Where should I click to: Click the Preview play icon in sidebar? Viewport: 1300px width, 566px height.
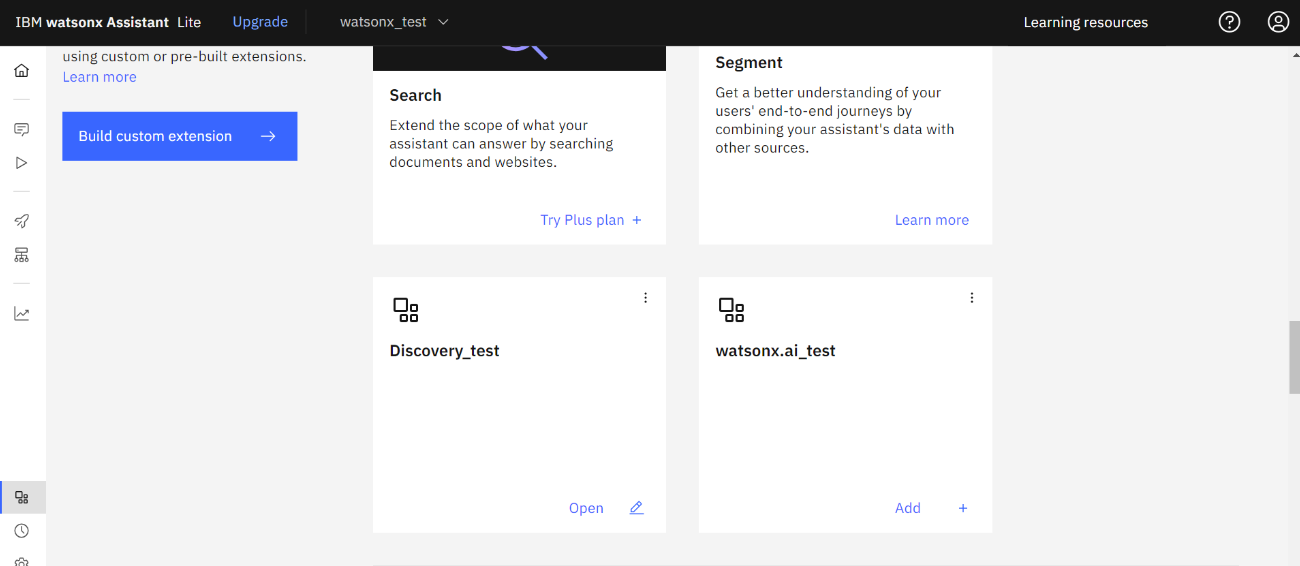21,163
